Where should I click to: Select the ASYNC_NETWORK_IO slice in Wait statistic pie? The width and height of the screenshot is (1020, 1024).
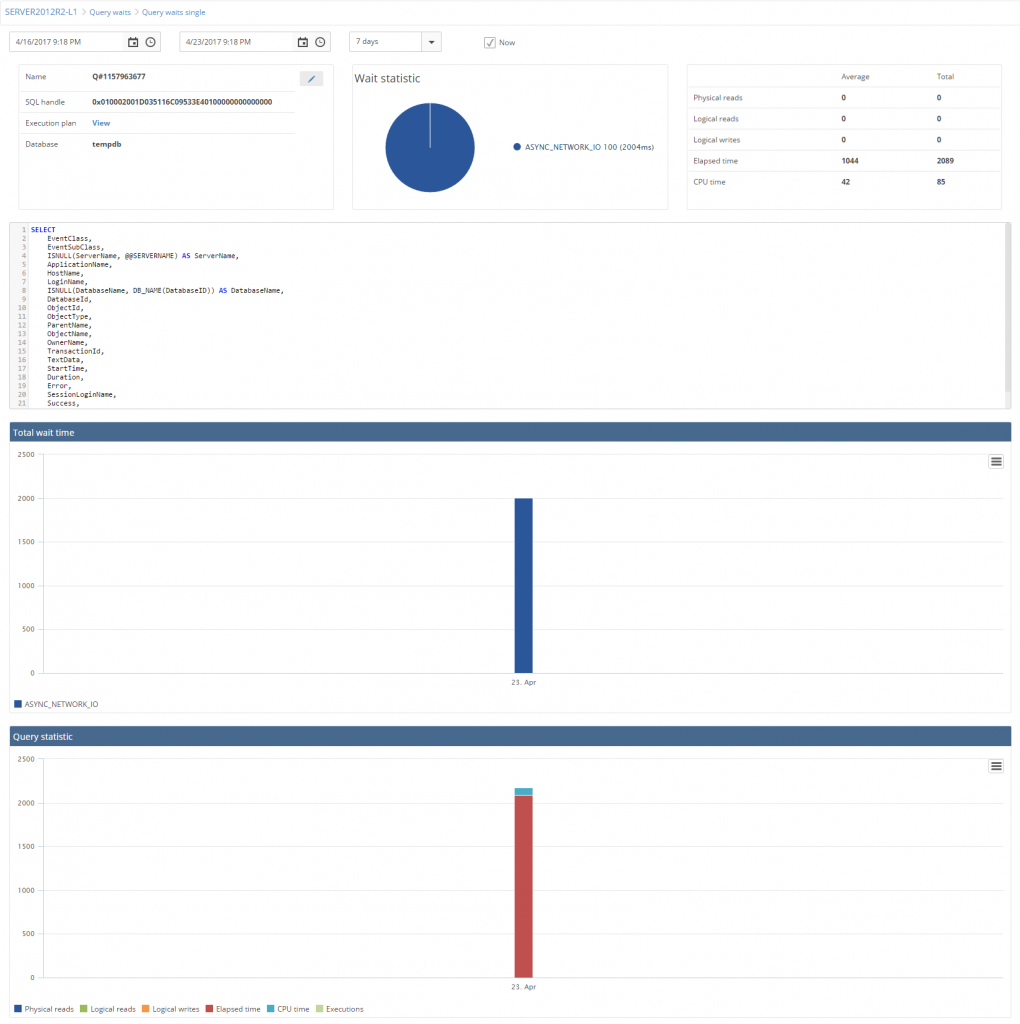click(430, 147)
